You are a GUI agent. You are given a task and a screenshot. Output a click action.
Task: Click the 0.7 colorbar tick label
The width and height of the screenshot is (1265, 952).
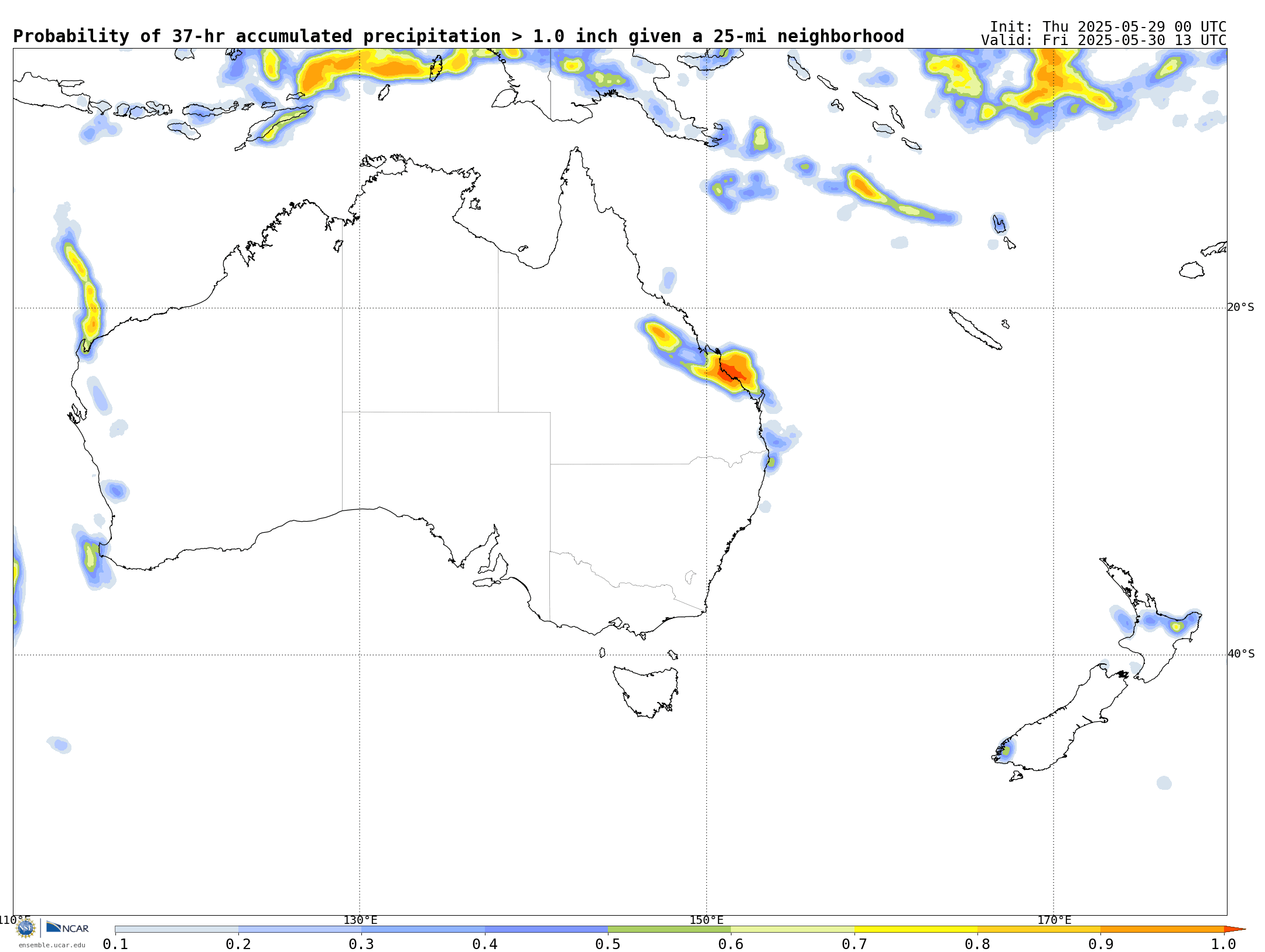tap(854, 944)
